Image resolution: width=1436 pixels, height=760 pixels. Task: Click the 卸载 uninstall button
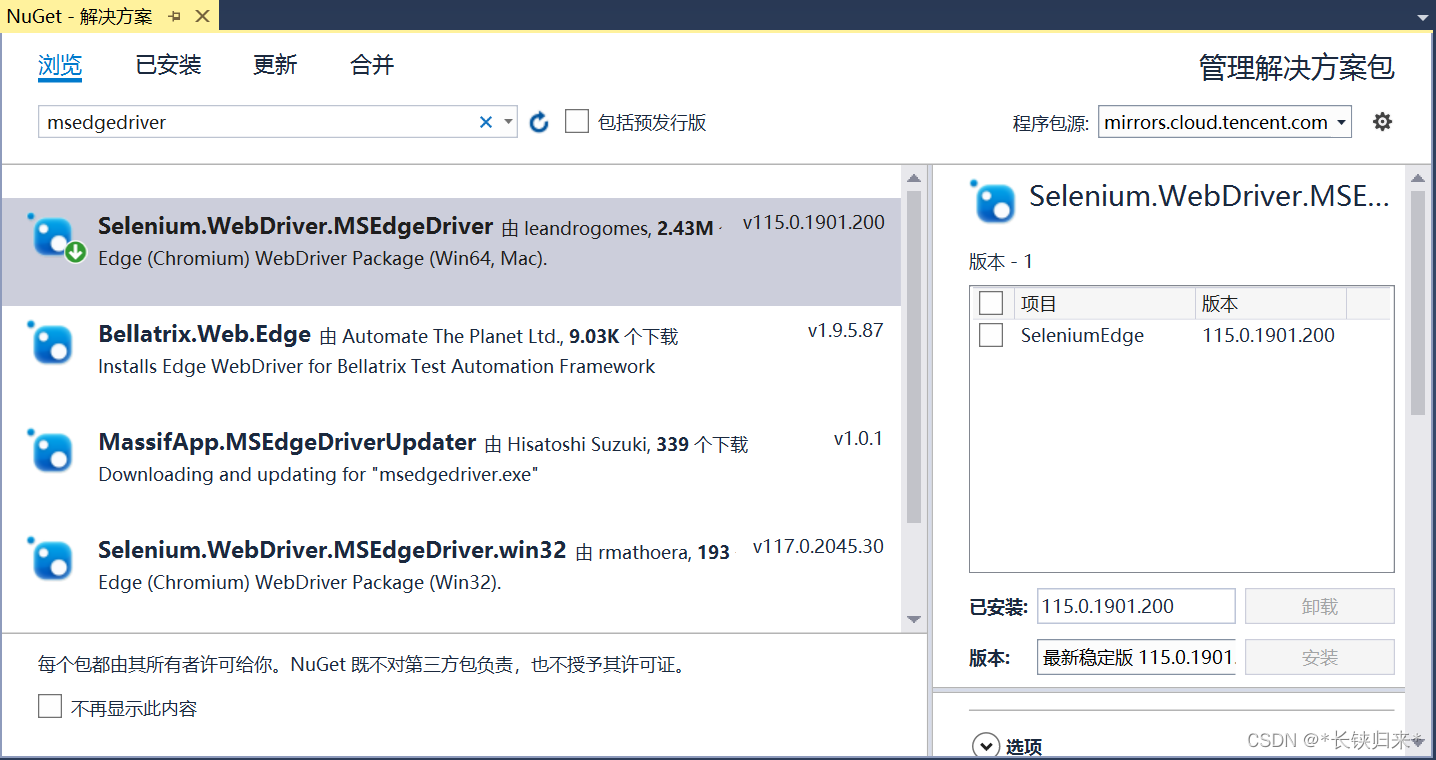(1320, 606)
